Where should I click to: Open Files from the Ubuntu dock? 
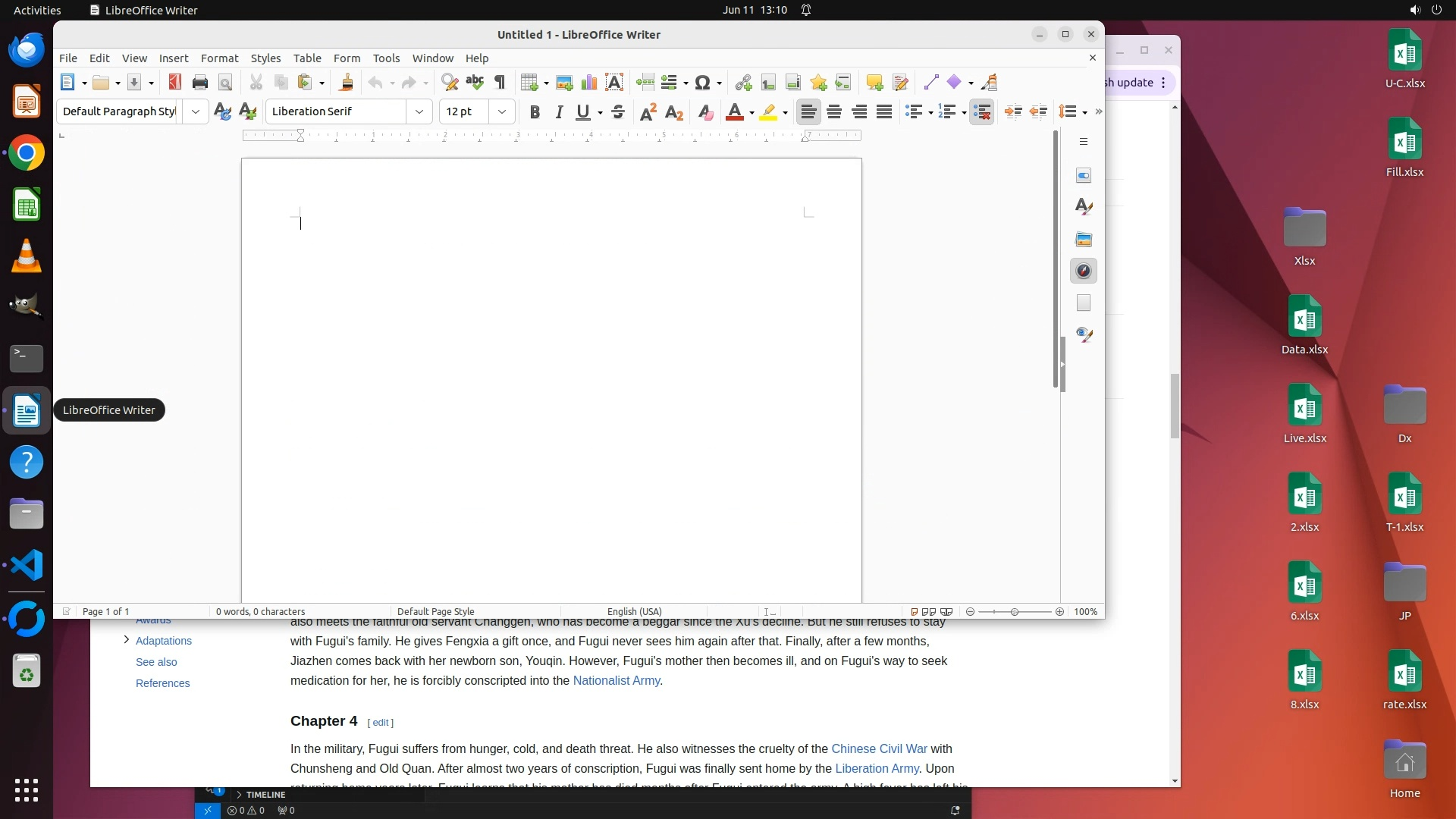pyautogui.click(x=27, y=514)
